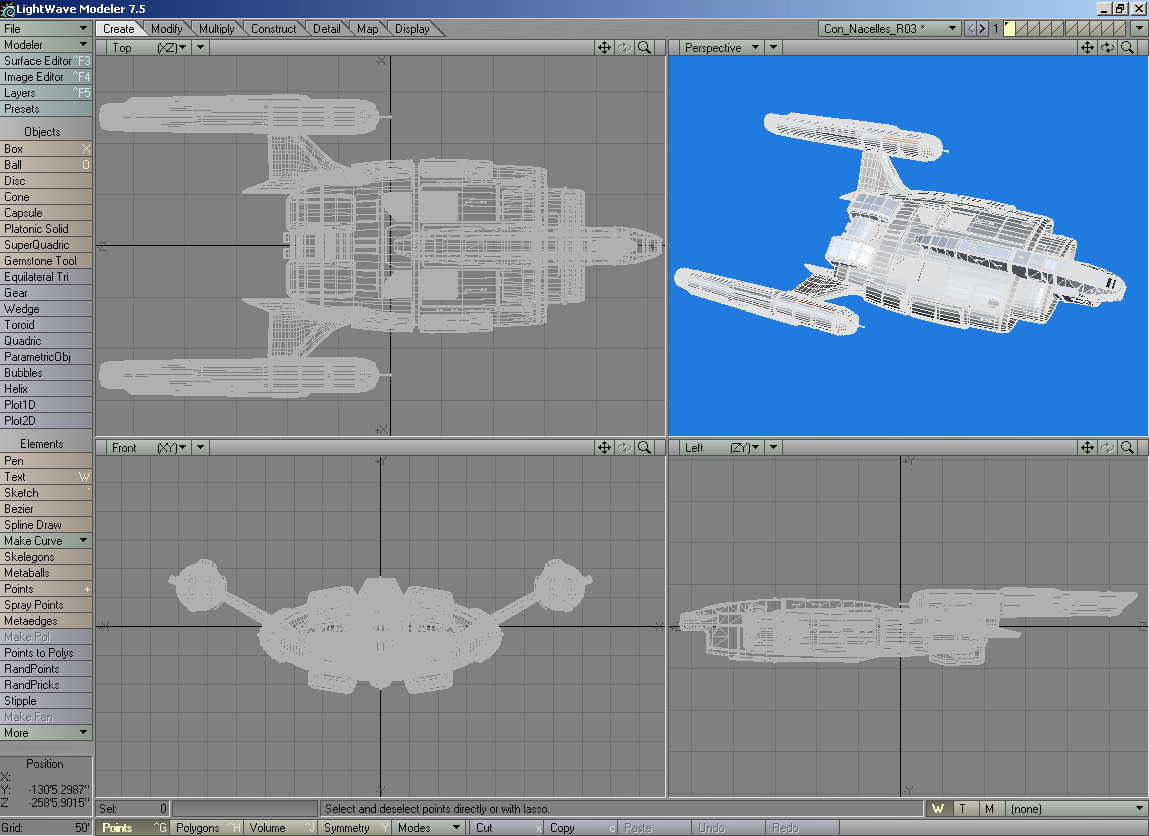Click the Grid size readout
The width and height of the screenshot is (1149, 836).
coord(46,828)
